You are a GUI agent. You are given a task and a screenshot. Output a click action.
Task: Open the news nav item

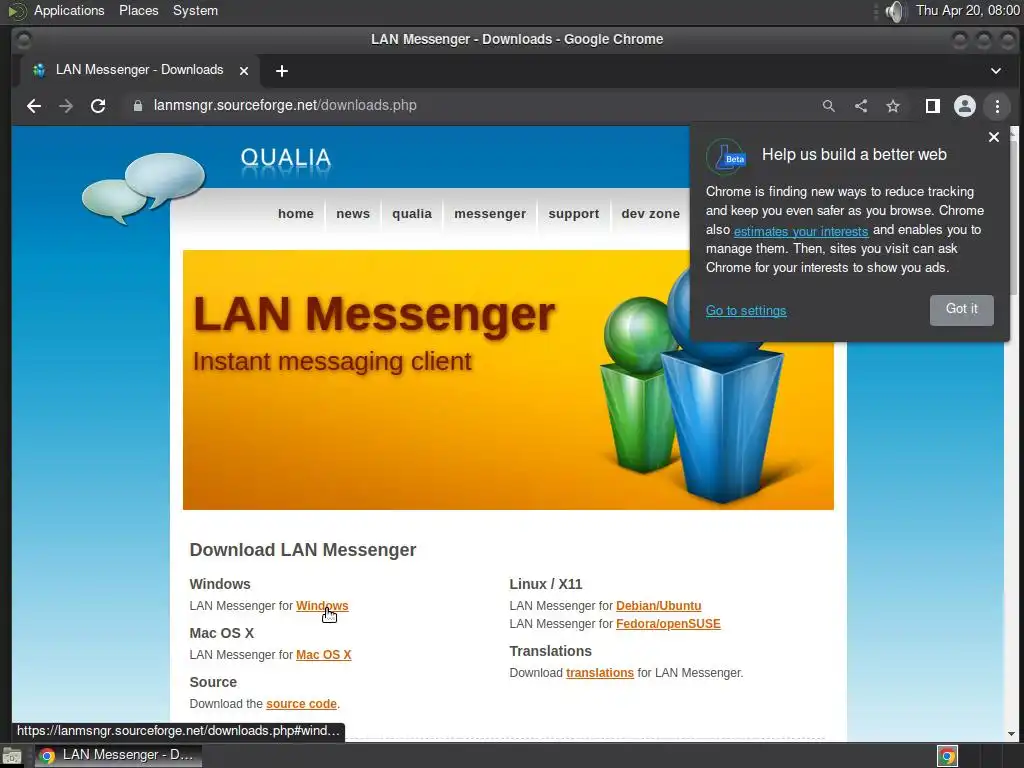(x=353, y=214)
